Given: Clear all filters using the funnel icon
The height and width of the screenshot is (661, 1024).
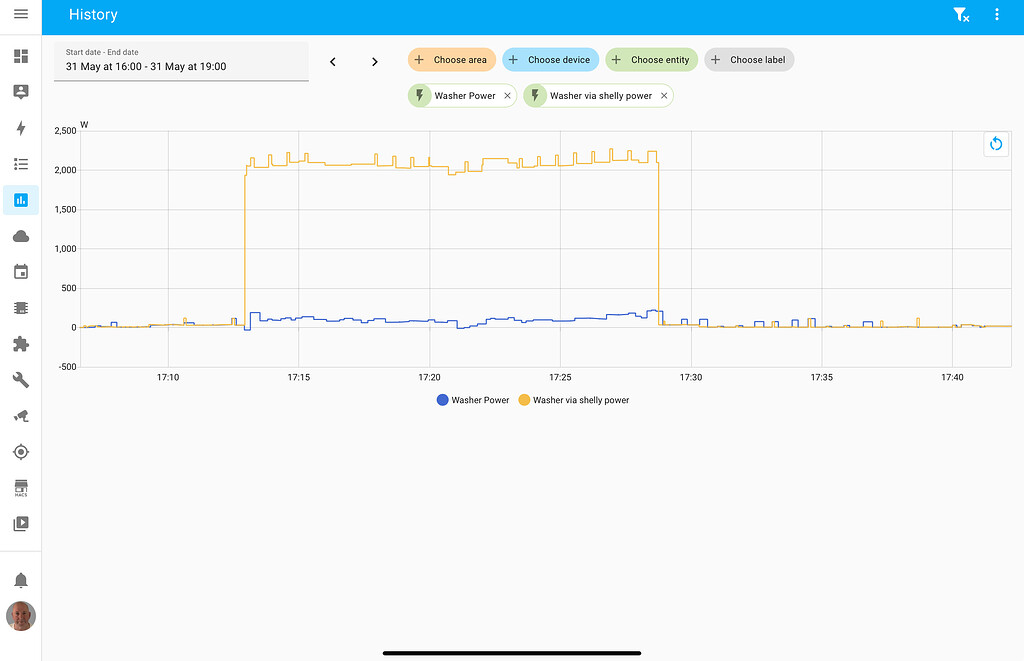Looking at the screenshot, I should (x=961, y=15).
